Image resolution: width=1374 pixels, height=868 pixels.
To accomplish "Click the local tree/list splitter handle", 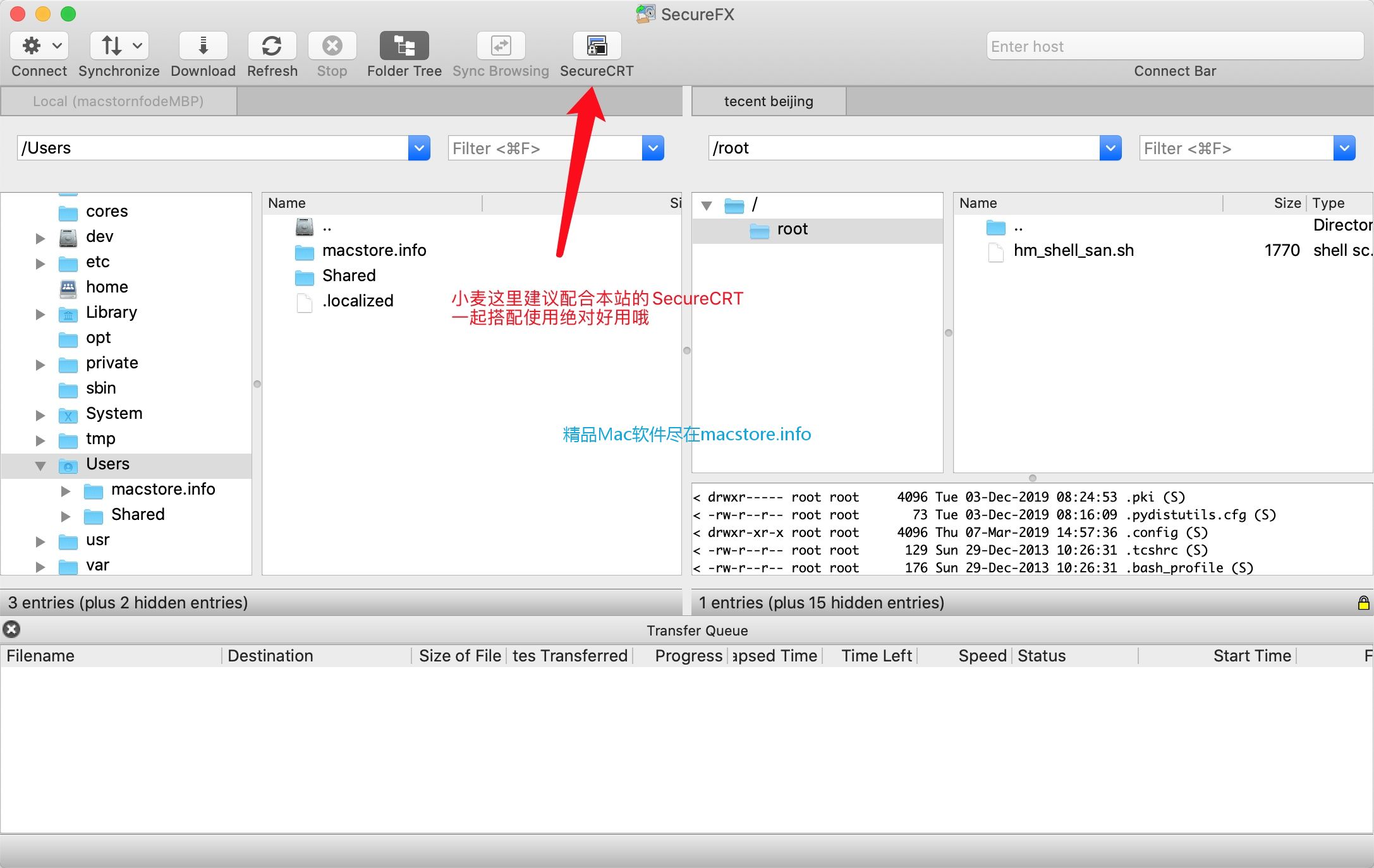I will click(257, 384).
